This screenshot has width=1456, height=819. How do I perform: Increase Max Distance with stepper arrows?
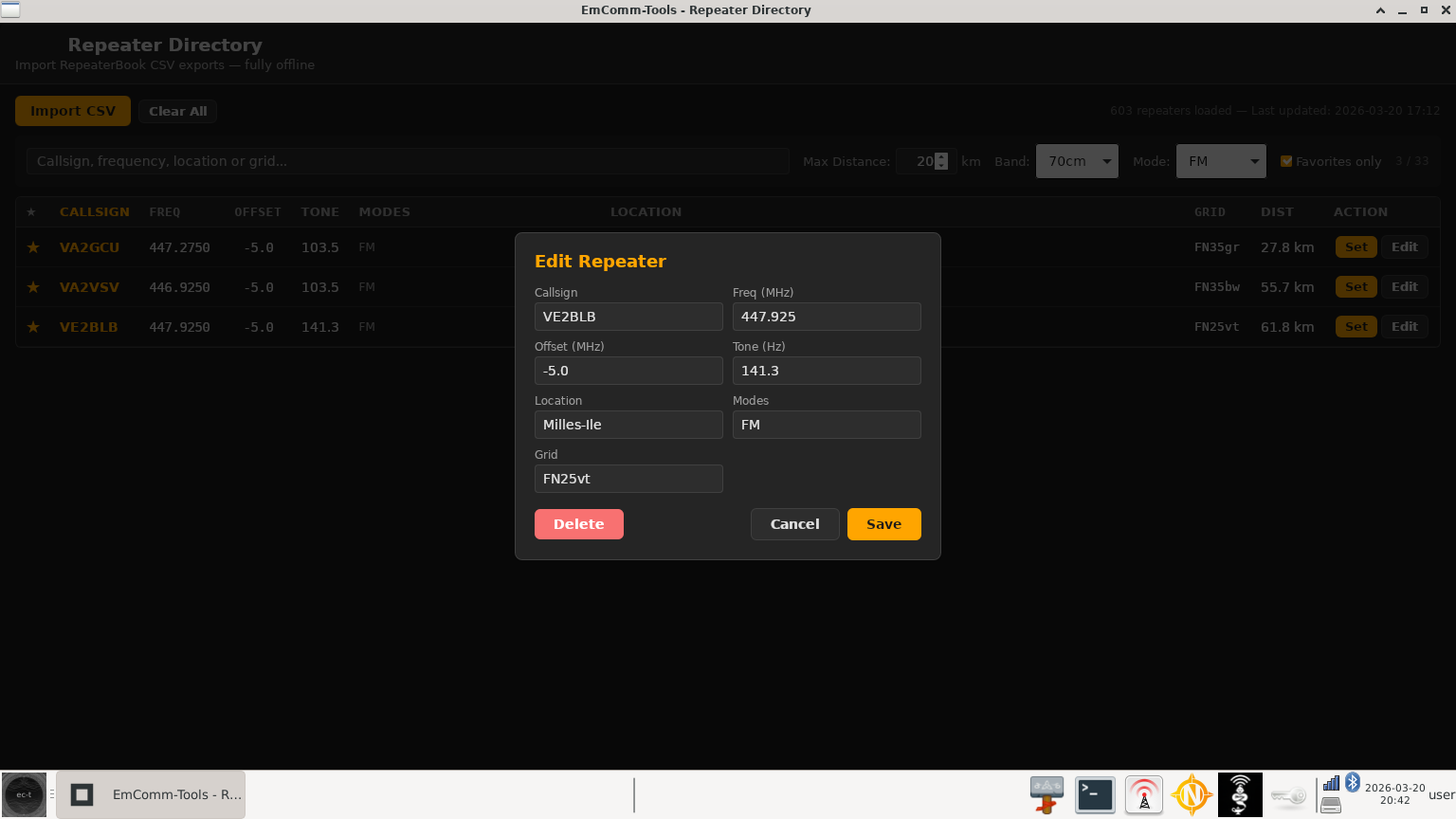click(x=941, y=157)
